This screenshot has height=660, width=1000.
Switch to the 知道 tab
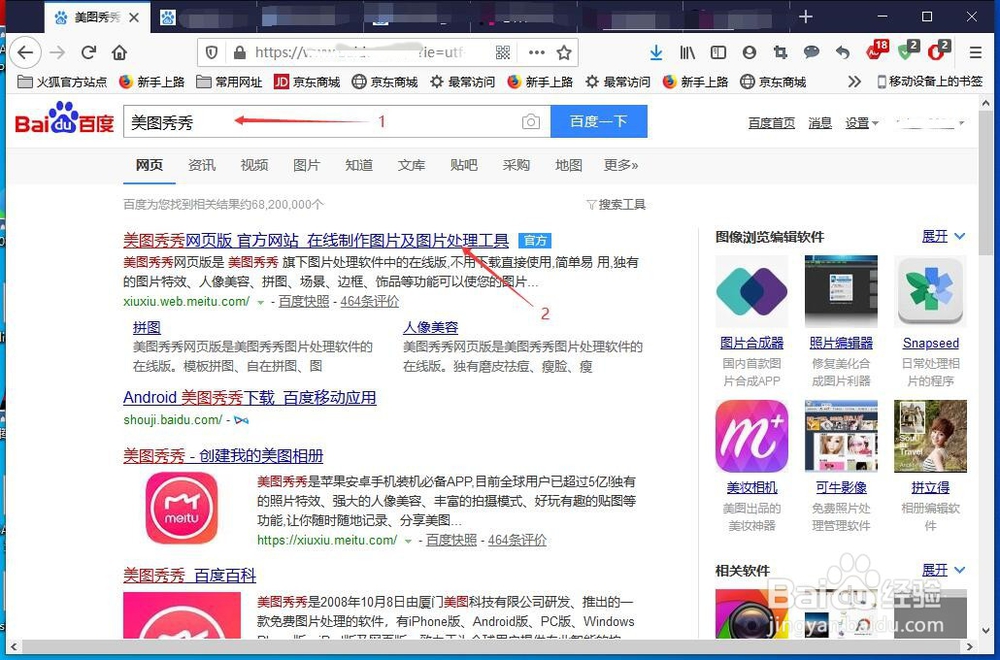click(358, 165)
